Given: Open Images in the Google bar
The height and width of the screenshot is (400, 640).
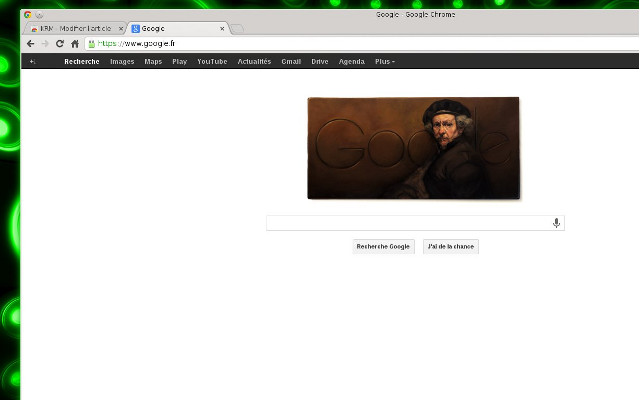Looking at the screenshot, I should [x=122, y=62].
